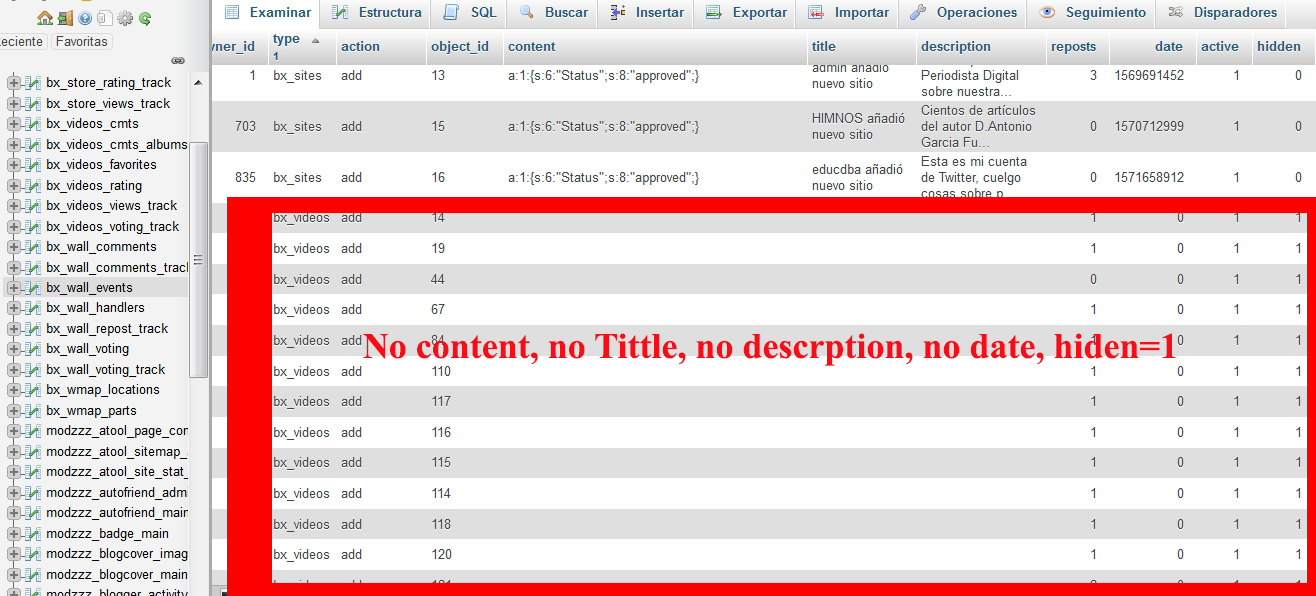The height and width of the screenshot is (596, 1316).
Task: Click table icon beside bx_videos_views_track
Action: coord(33,206)
